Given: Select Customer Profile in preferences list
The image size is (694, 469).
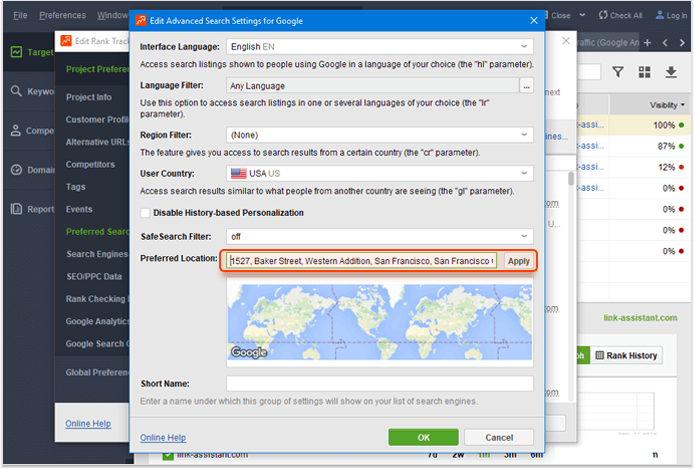Looking at the screenshot, I should pos(97,119).
